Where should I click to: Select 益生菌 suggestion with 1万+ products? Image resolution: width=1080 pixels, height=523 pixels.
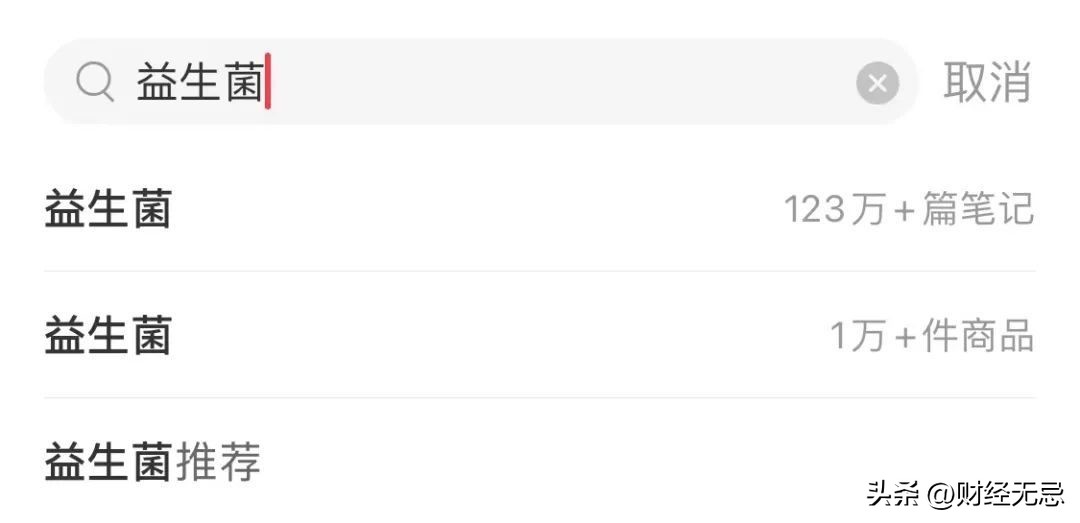point(108,336)
